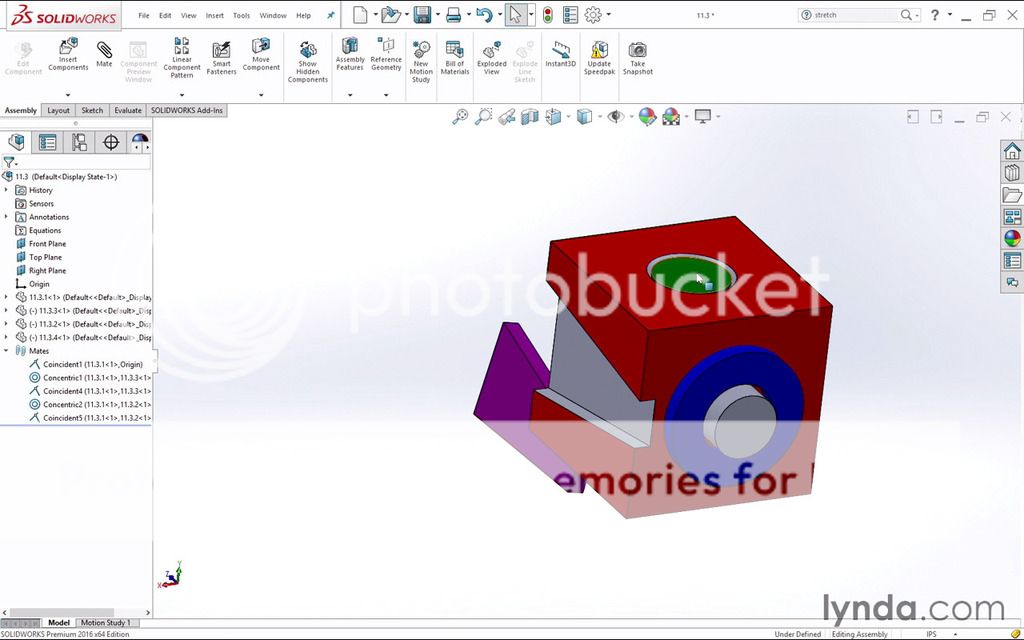This screenshot has height=640, width=1024.
Task: Expand the History node
Action: pos(7,190)
